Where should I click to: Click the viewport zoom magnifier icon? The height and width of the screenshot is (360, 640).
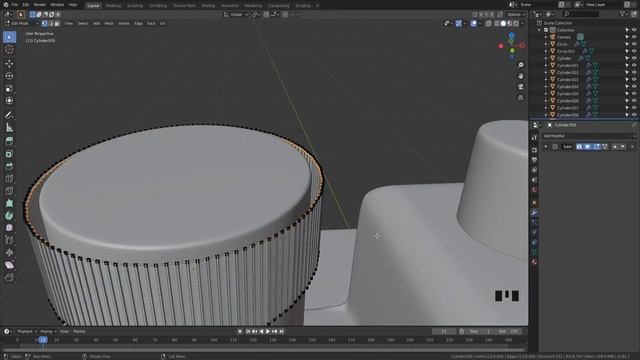click(x=520, y=65)
